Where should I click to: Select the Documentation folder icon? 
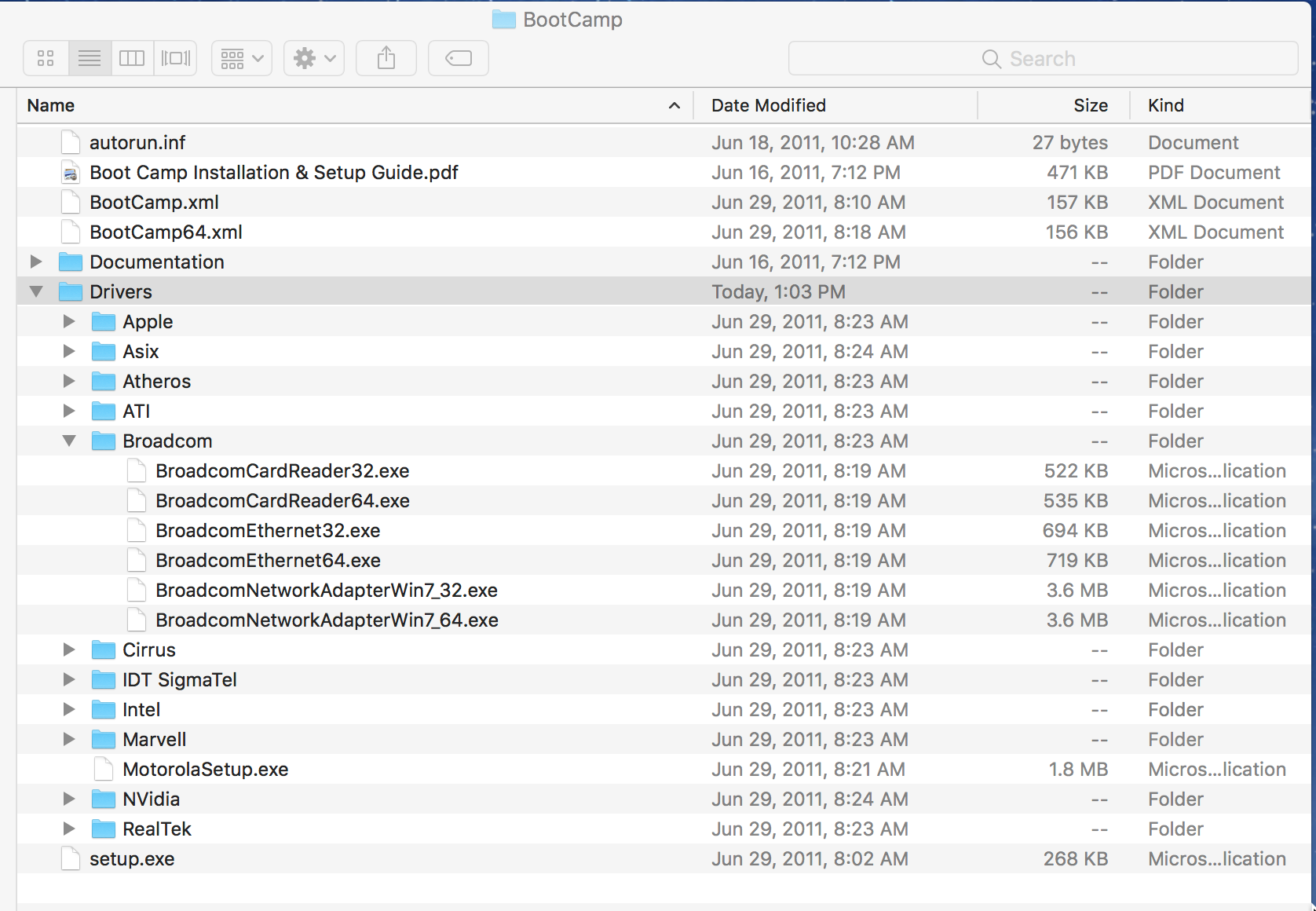point(71,262)
